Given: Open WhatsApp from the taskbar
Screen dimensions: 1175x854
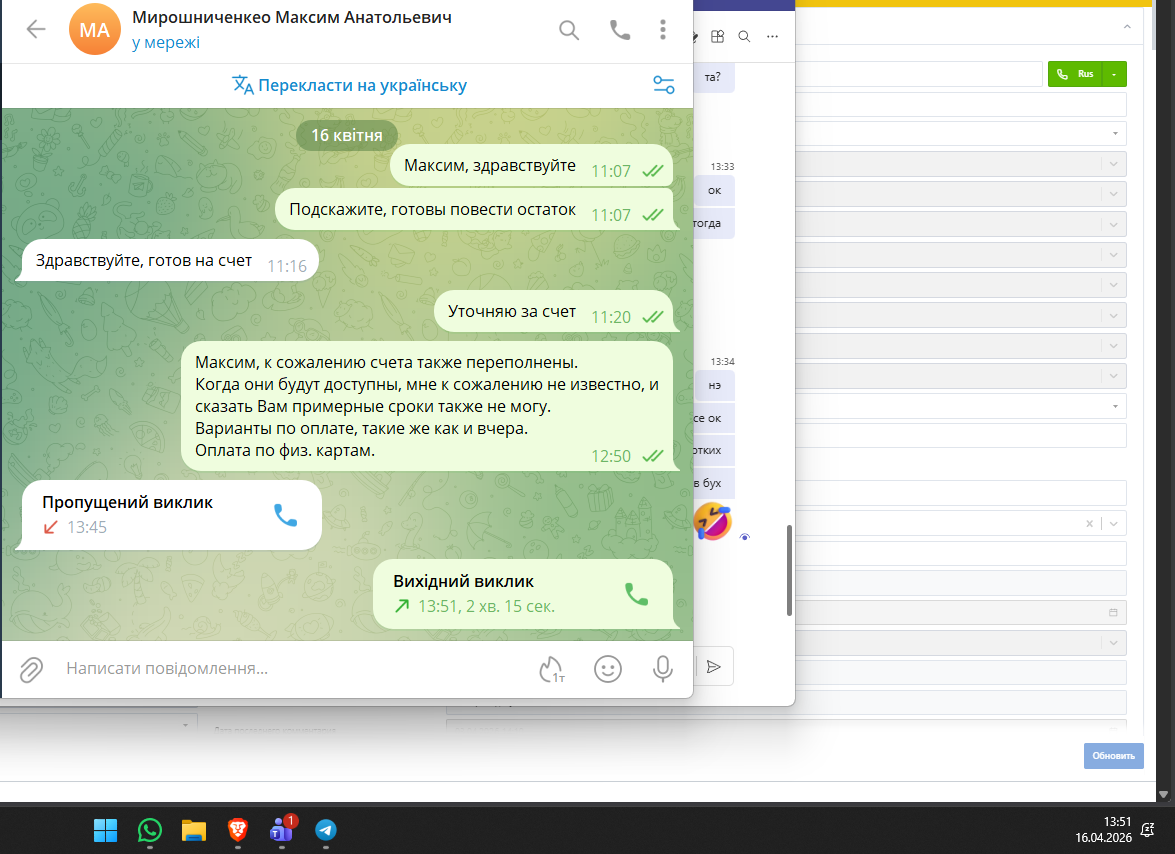Looking at the screenshot, I should (x=150, y=830).
